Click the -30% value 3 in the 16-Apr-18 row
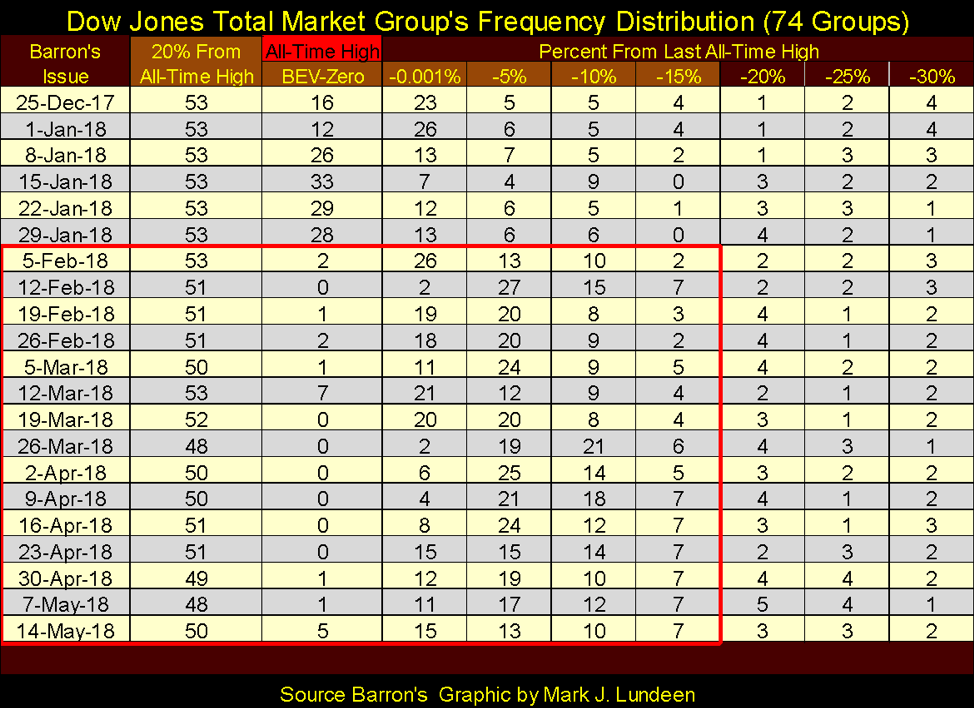The image size is (974, 708). point(932,525)
